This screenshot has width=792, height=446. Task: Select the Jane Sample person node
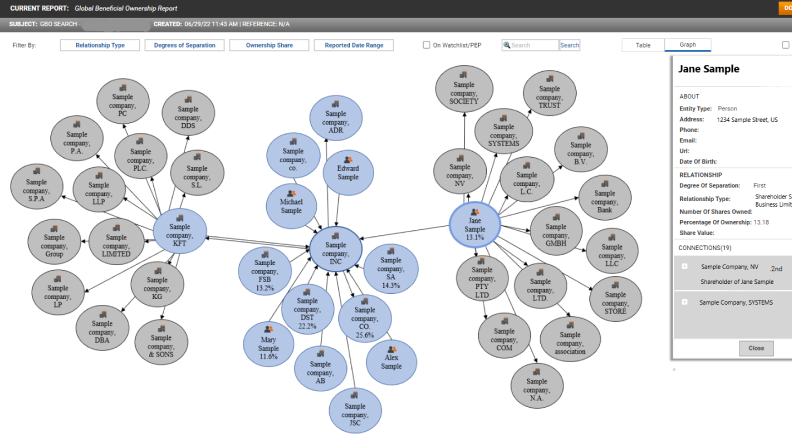[474, 225]
